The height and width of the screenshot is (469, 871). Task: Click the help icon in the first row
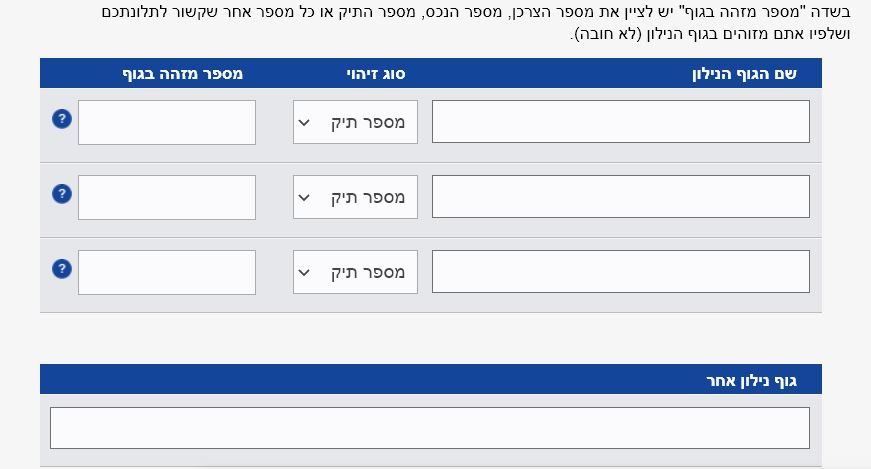click(x=61, y=119)
